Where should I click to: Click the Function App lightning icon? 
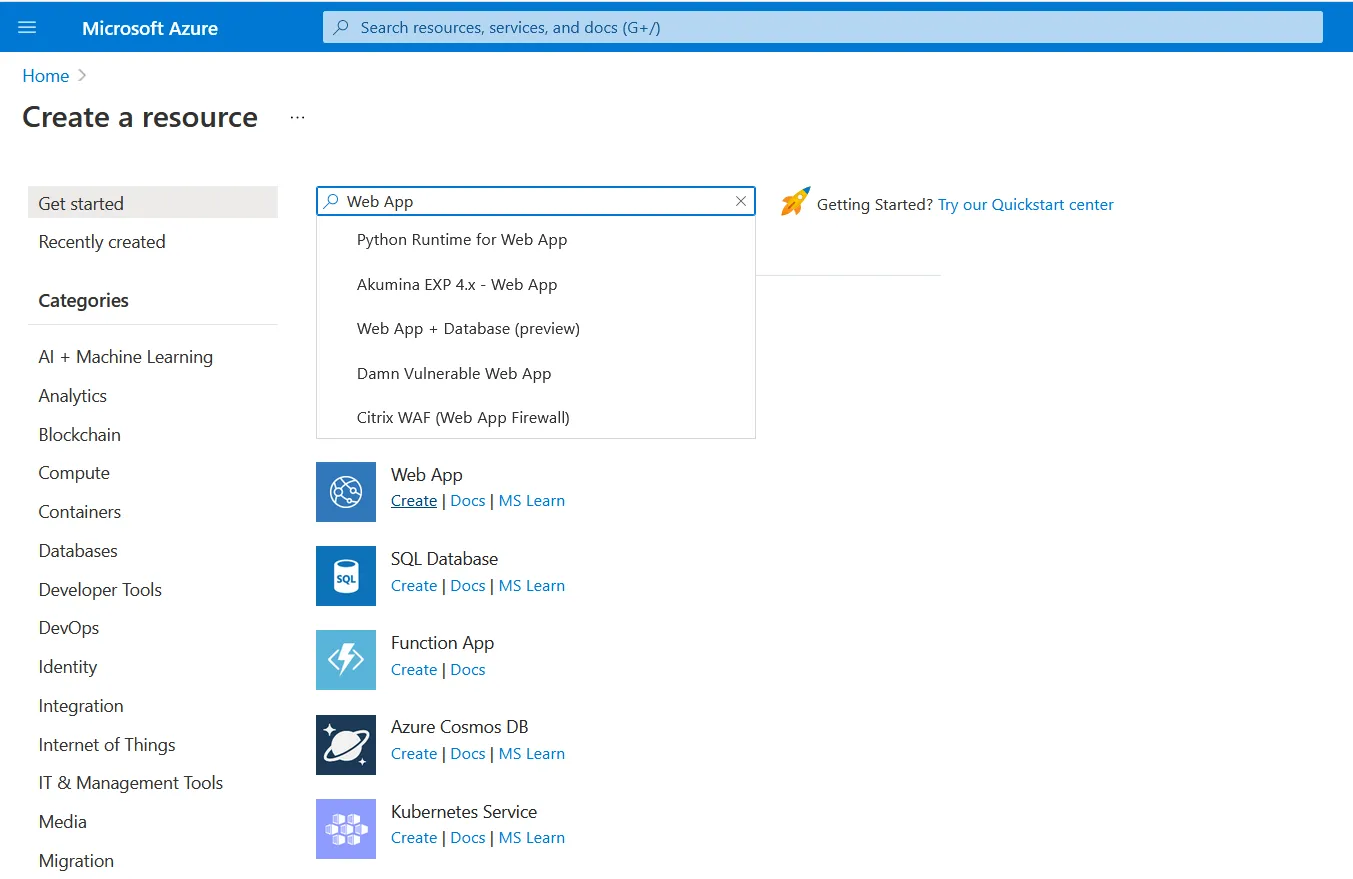tap(345, 659)
